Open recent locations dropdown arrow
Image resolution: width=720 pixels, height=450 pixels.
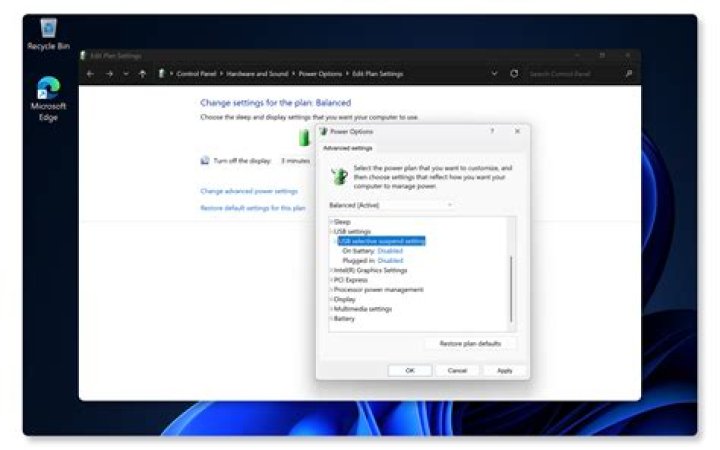pos(126,74)
